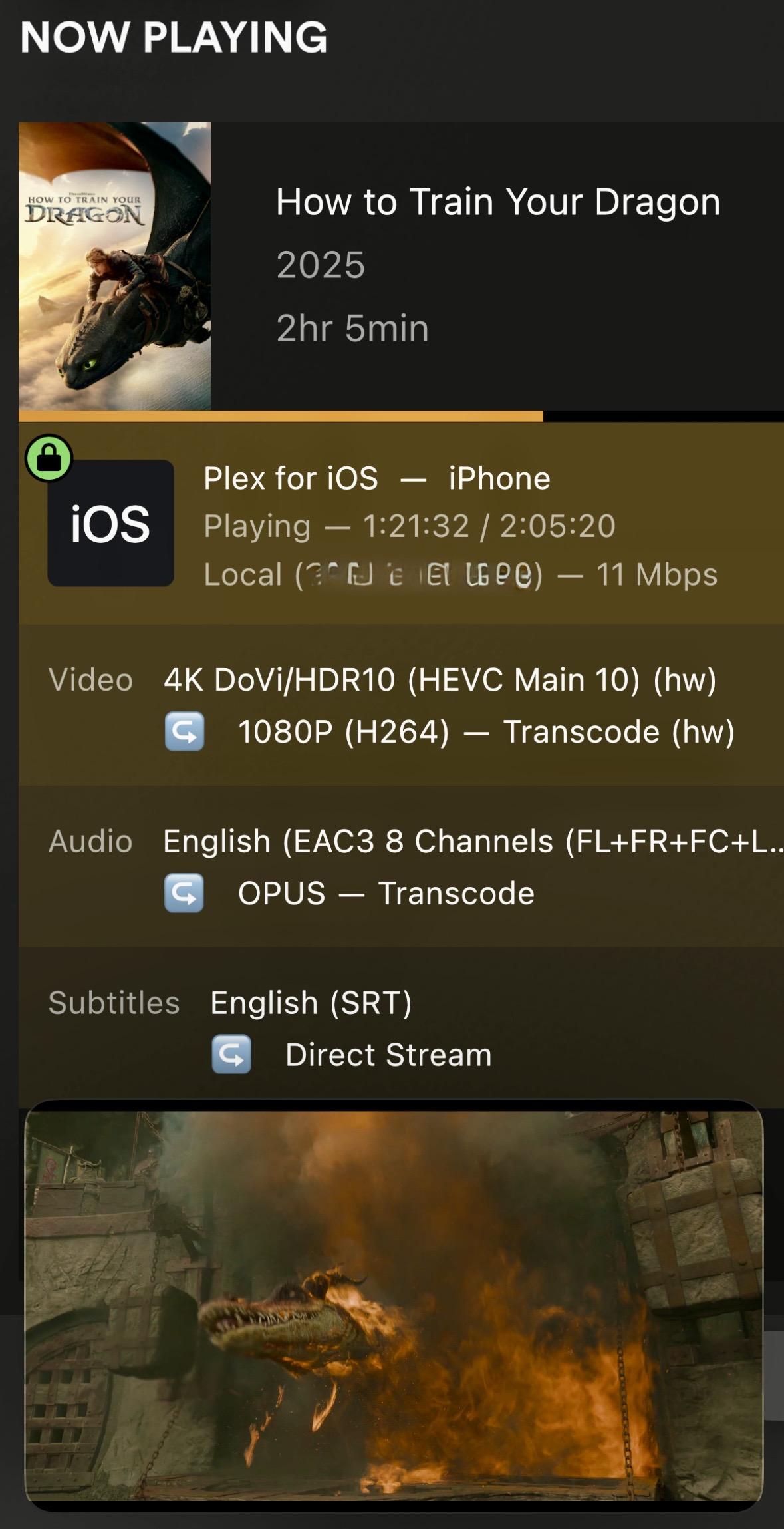This screenshot has width=784, height=1529.
Task: Expand the 4K DoVi/HDR10 video source details
Action: [x=440, y=680]
